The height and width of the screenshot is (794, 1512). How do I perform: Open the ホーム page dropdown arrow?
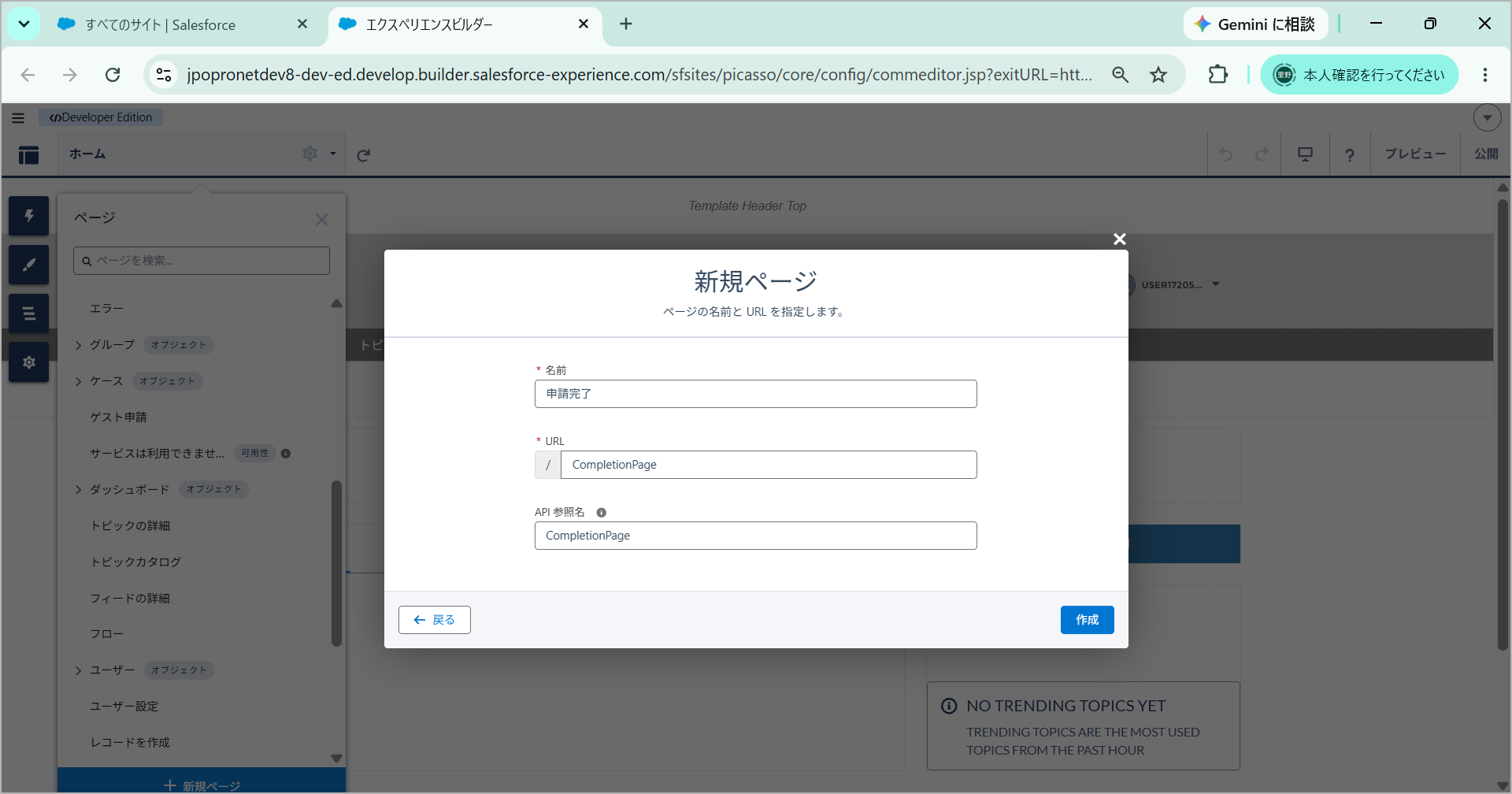pyautogui.click(x=333, y=154)
